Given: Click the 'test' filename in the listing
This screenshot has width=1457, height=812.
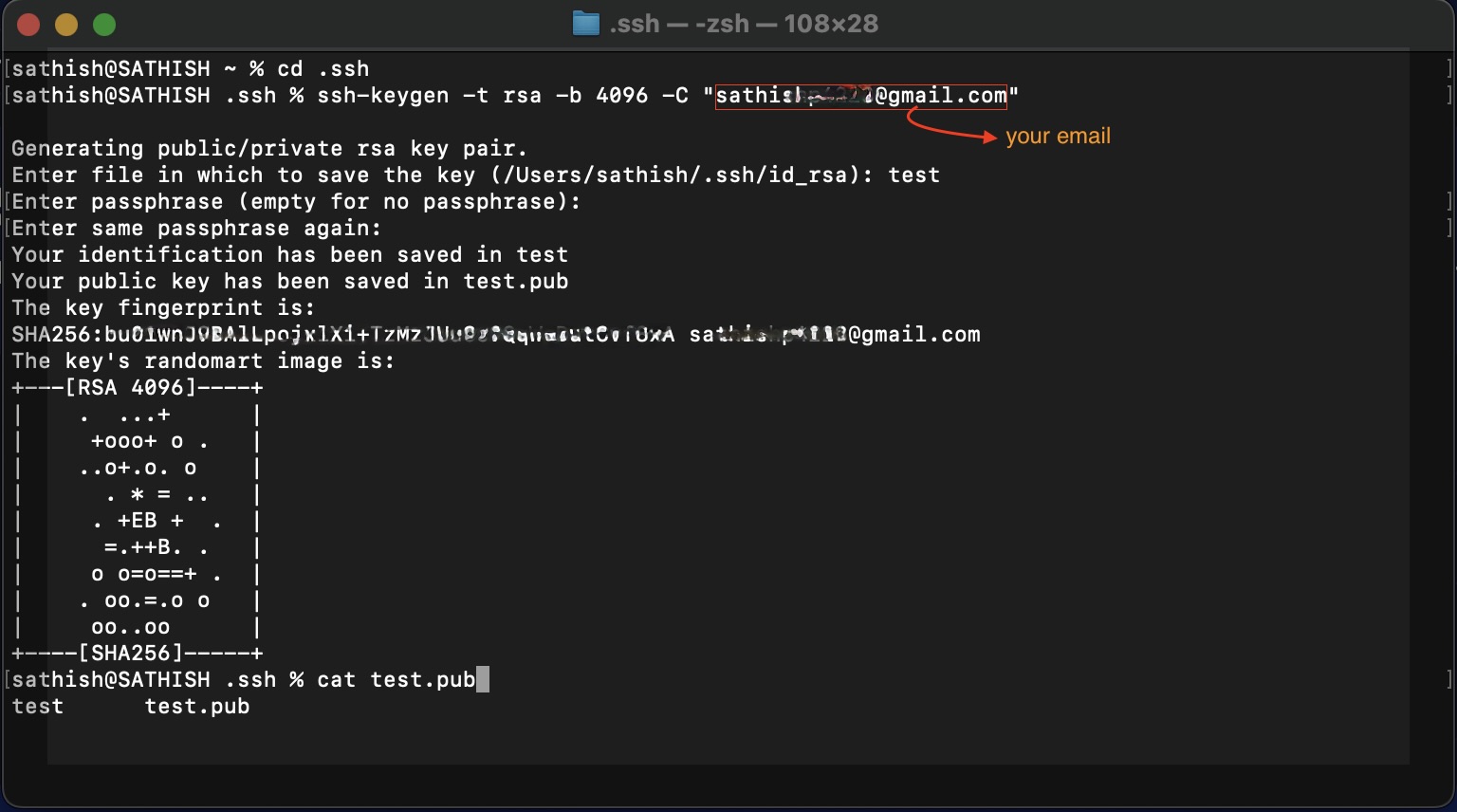Looking at the screenshot, I should point(36,706).
